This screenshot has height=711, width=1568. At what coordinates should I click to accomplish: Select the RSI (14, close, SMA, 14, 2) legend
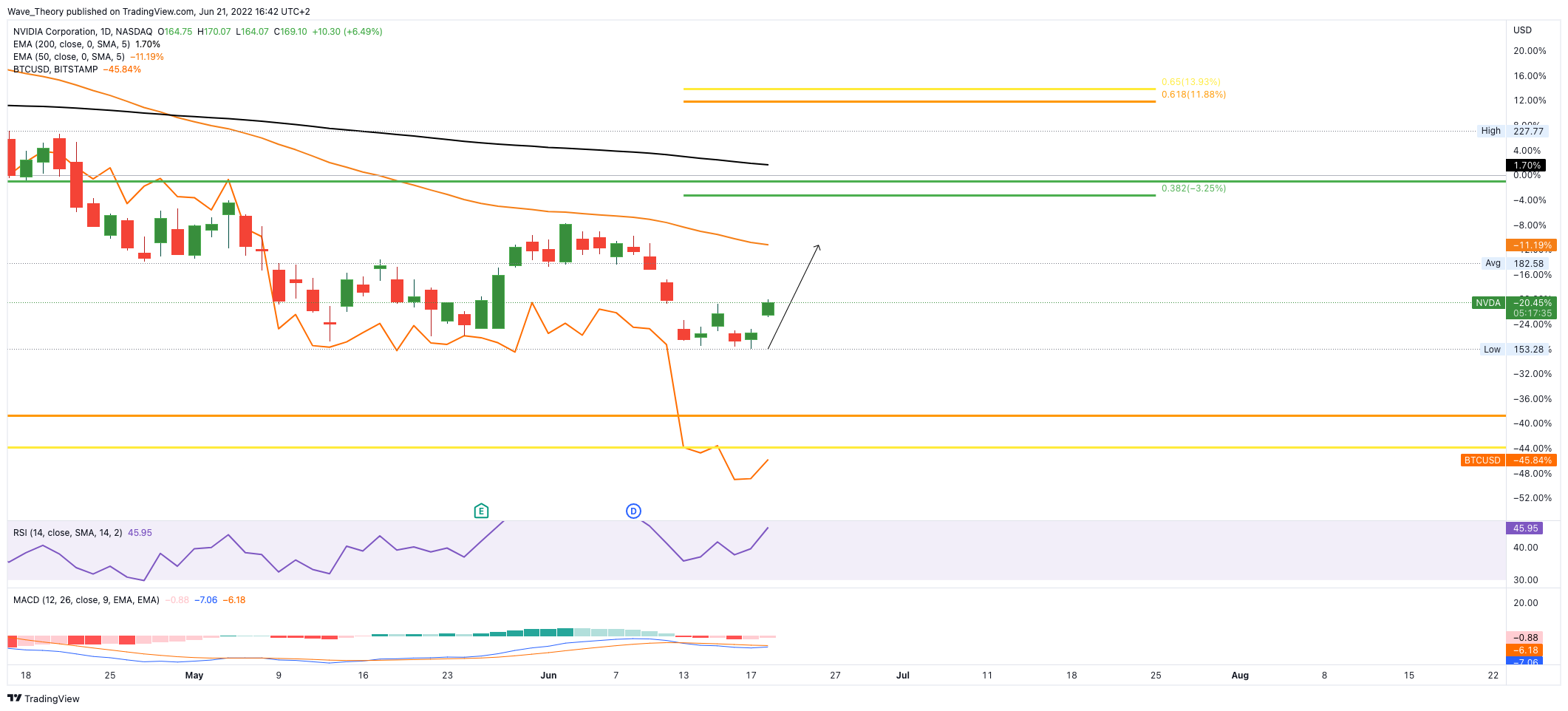click(68, 533)
